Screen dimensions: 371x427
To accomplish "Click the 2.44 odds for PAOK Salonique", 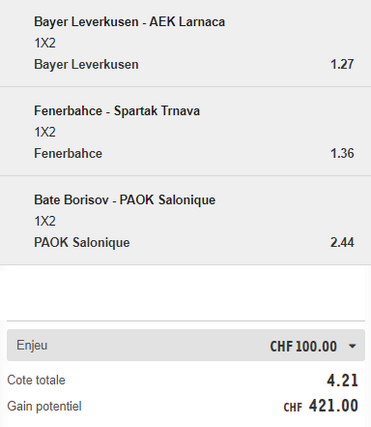I will [342, 242].
